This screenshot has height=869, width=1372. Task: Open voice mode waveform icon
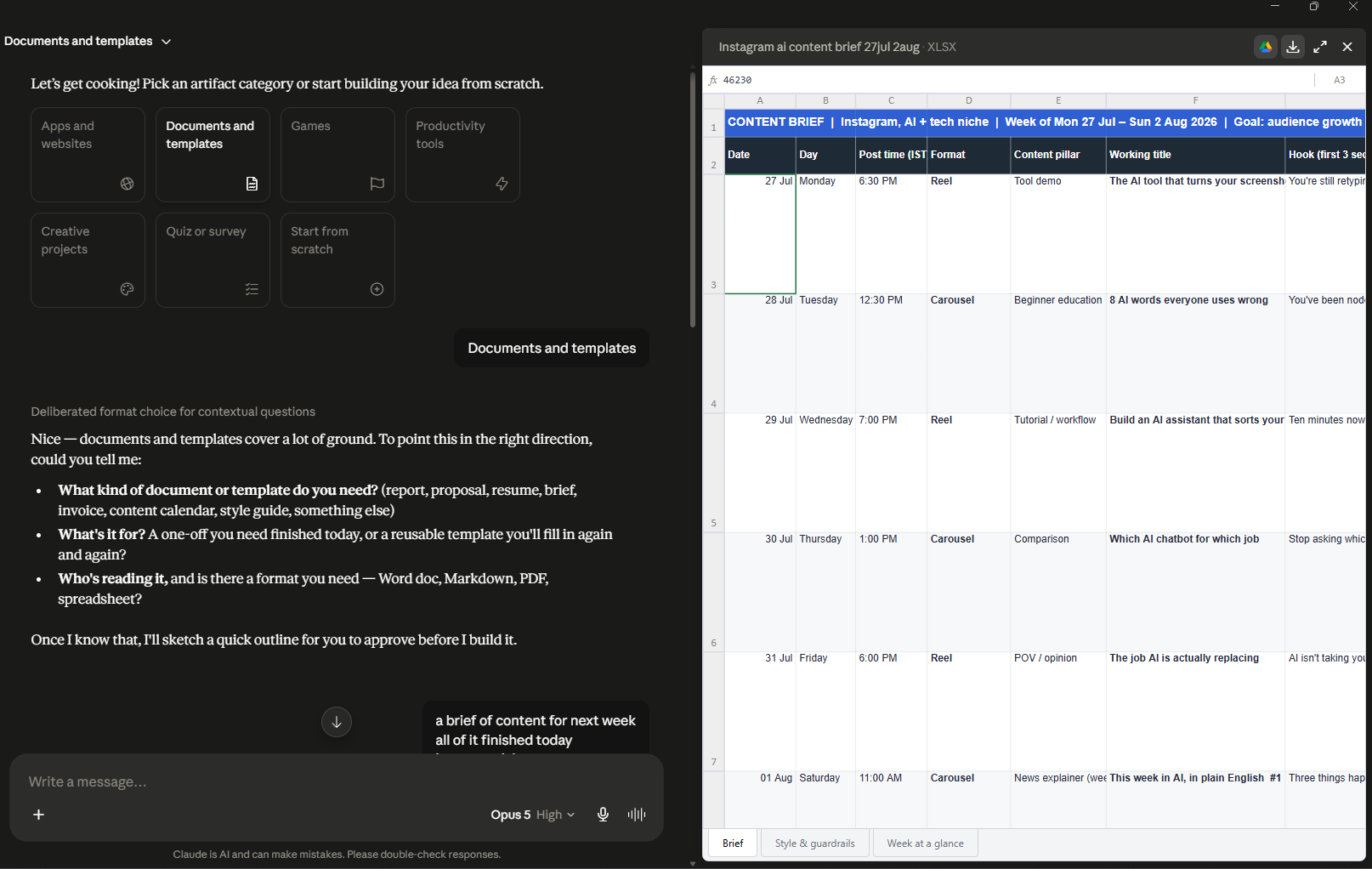637,815
